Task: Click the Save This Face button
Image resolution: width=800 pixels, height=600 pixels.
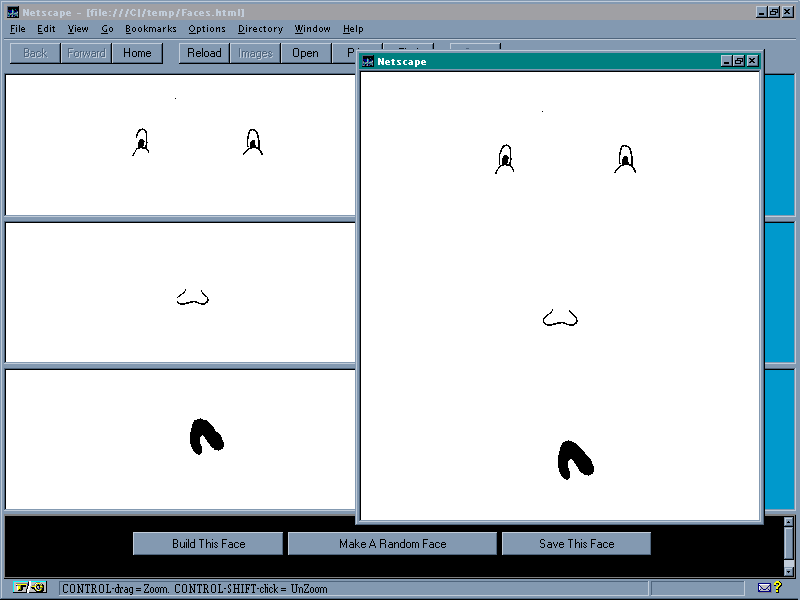Action: [x=576, y=544]
